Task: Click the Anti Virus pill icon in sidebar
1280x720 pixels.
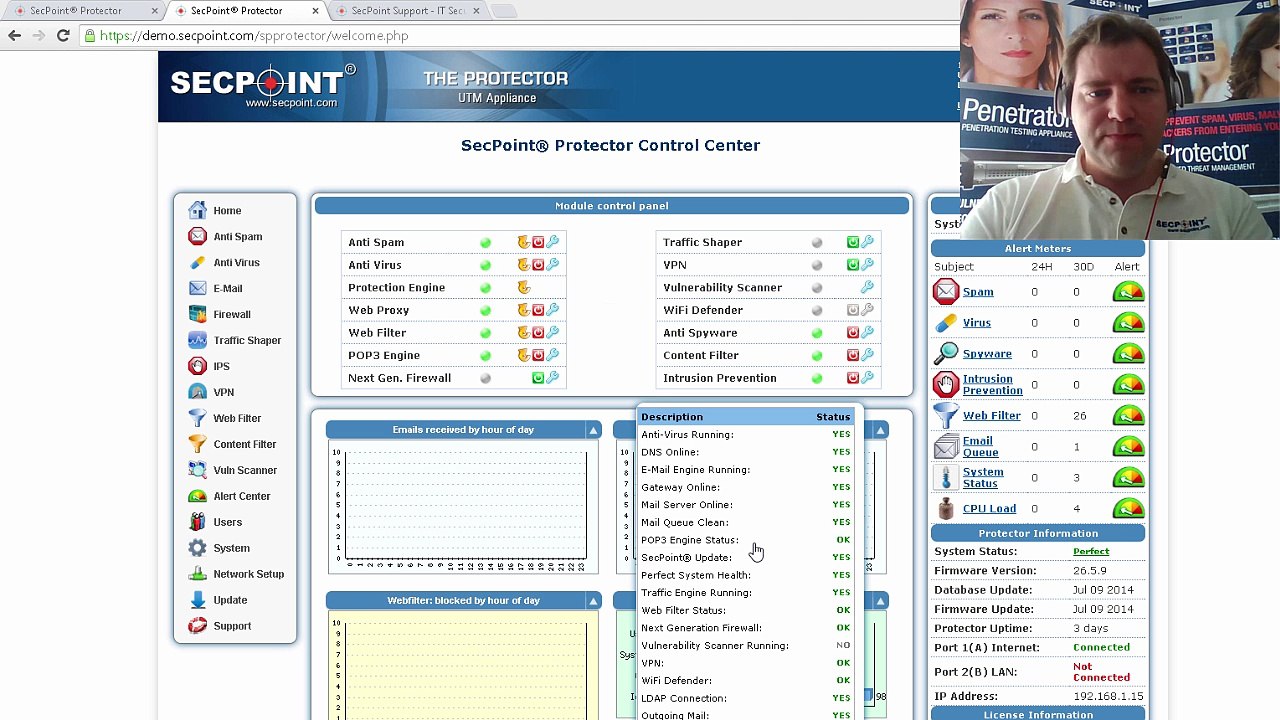Action: coord(197,263)
